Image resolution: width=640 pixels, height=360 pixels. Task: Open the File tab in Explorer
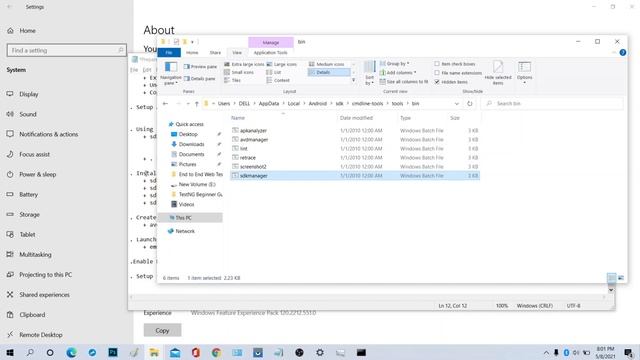click(169, 53)
